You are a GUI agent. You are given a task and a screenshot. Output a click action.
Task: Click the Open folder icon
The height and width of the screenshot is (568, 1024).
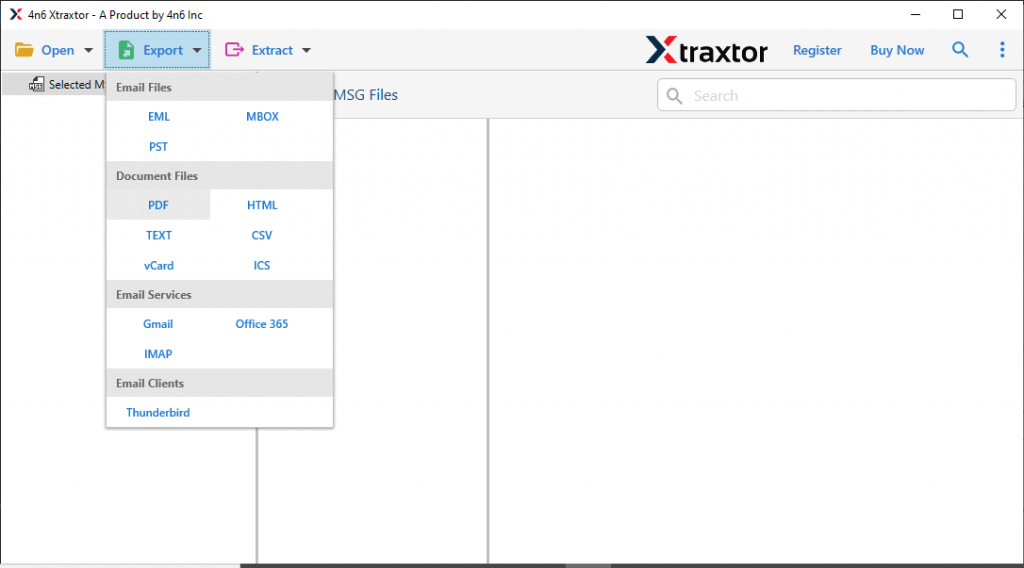[24, 50]
